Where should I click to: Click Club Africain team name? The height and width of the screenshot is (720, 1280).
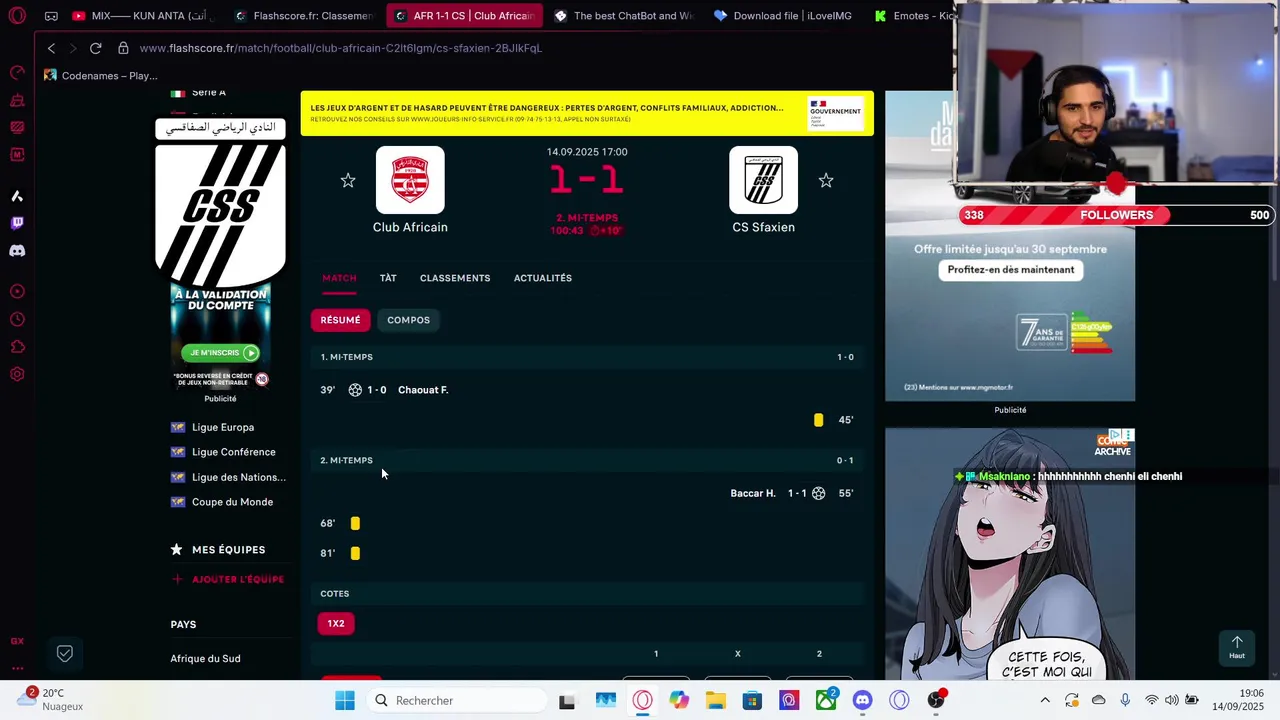(x=410, y=227)
